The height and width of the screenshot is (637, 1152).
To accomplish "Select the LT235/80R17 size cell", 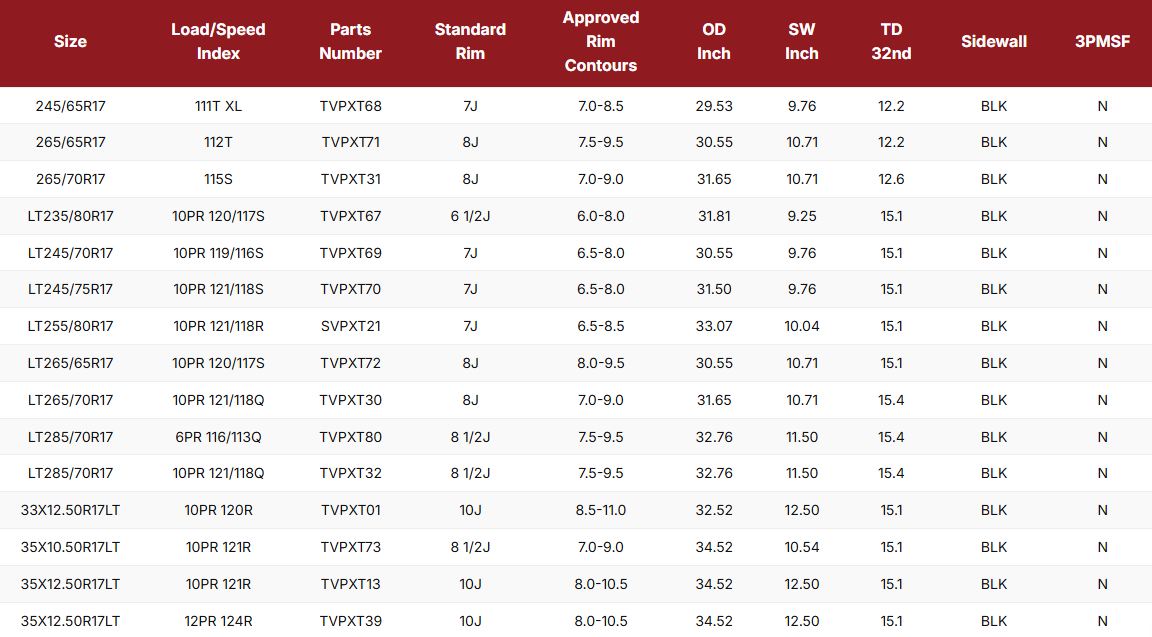I will click(70, 216).
